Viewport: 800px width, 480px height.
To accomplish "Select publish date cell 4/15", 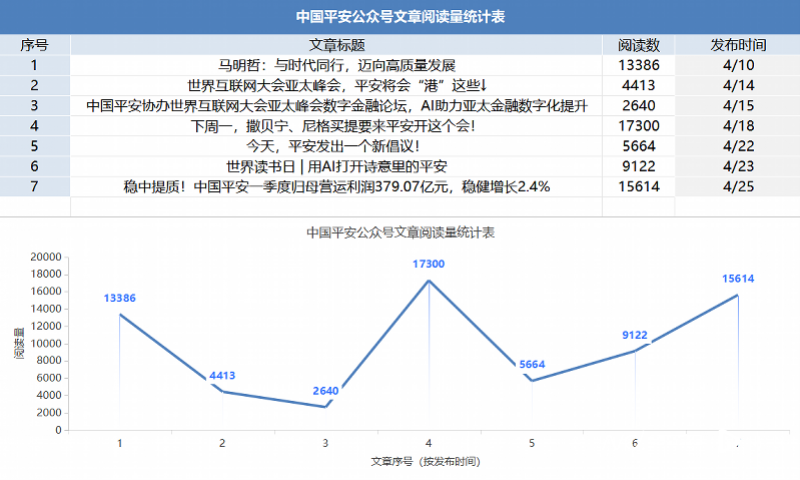I will coord(738,106).
